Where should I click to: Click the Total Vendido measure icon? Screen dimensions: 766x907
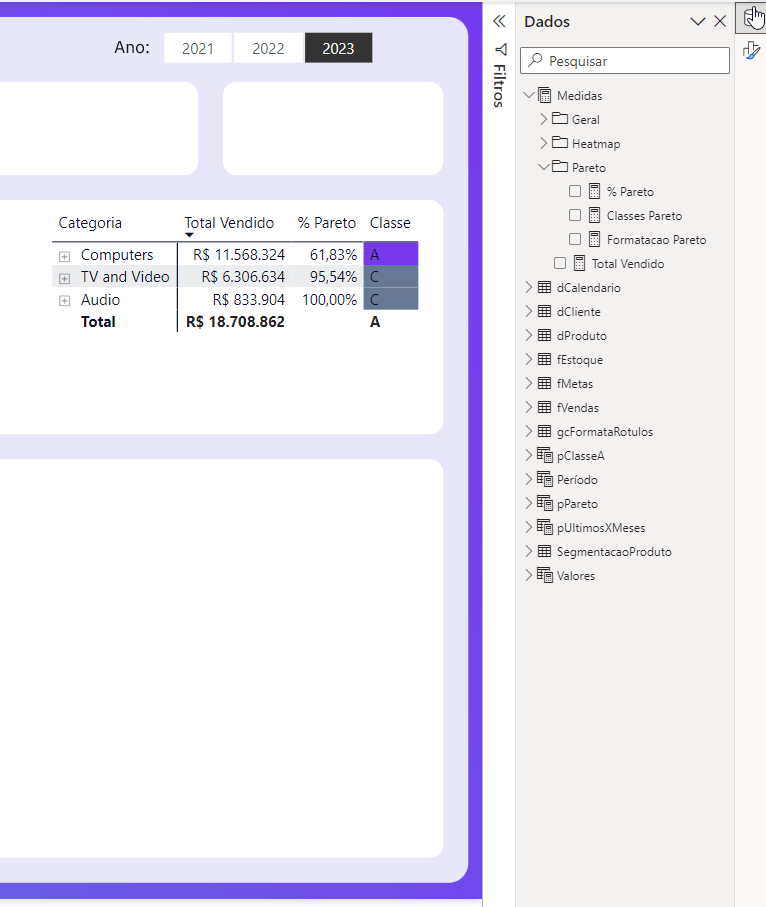579,263
